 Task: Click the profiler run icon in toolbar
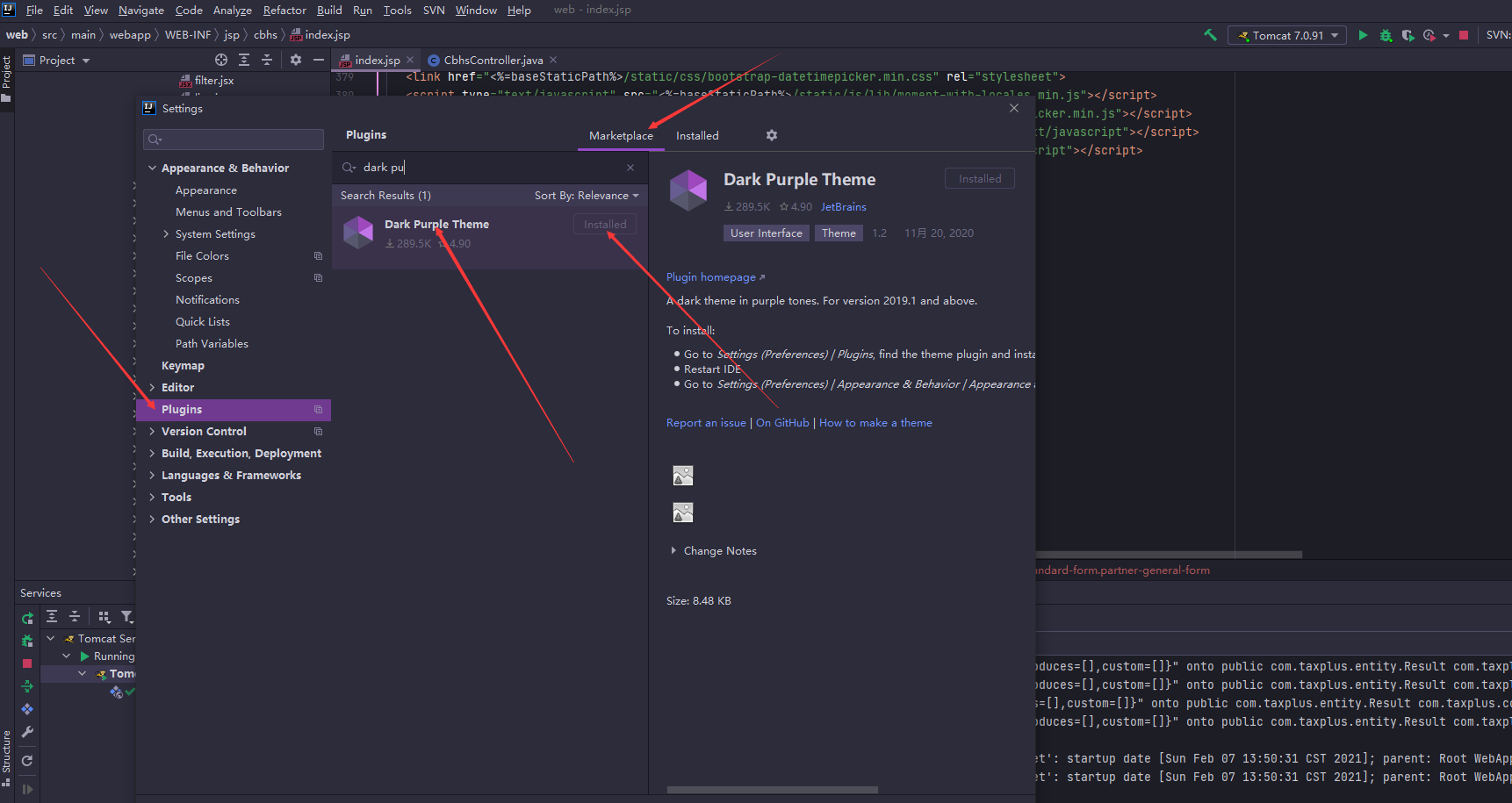tap(1429, 35)
